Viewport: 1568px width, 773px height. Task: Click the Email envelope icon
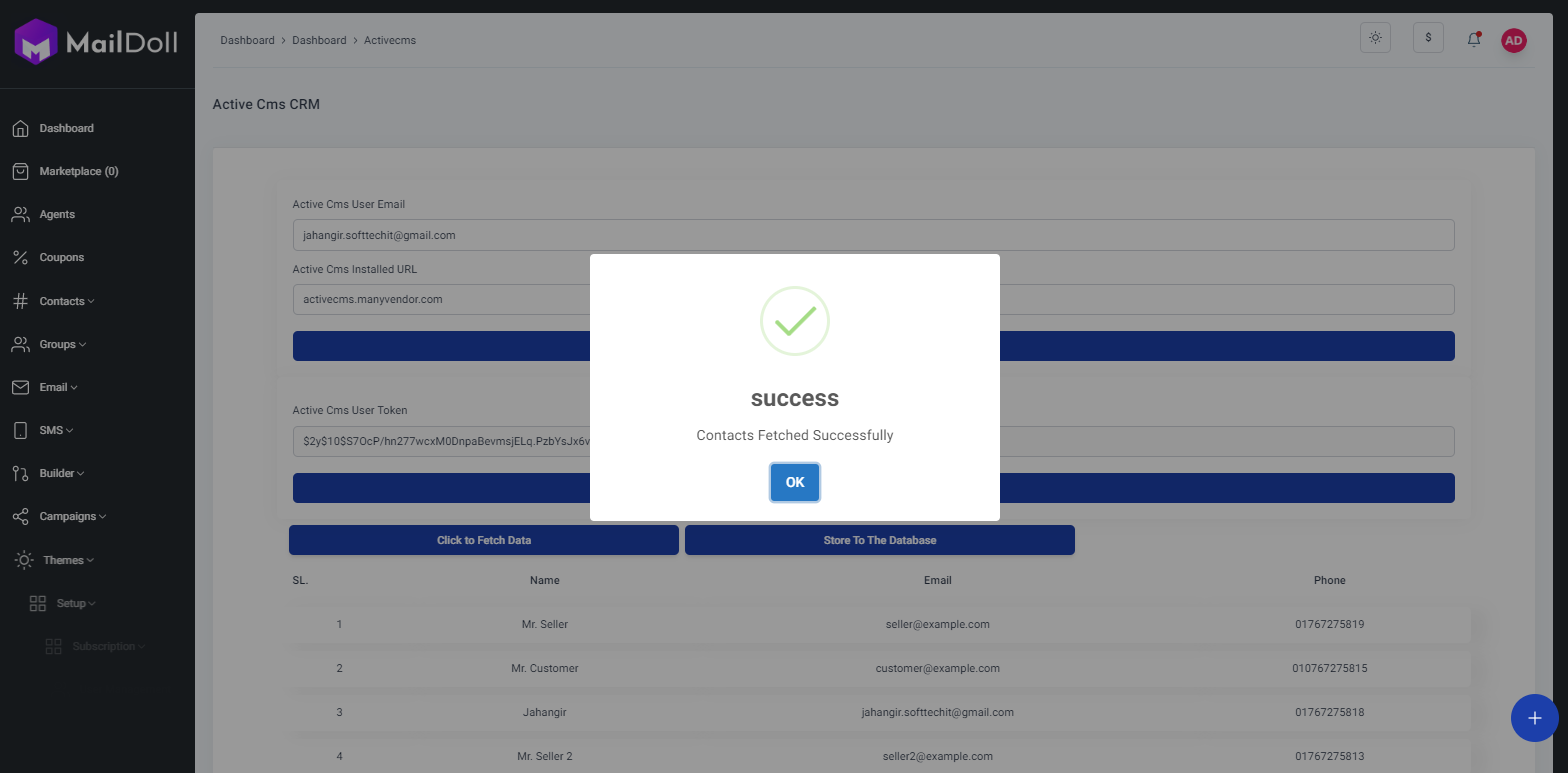(x=20, y=387)
